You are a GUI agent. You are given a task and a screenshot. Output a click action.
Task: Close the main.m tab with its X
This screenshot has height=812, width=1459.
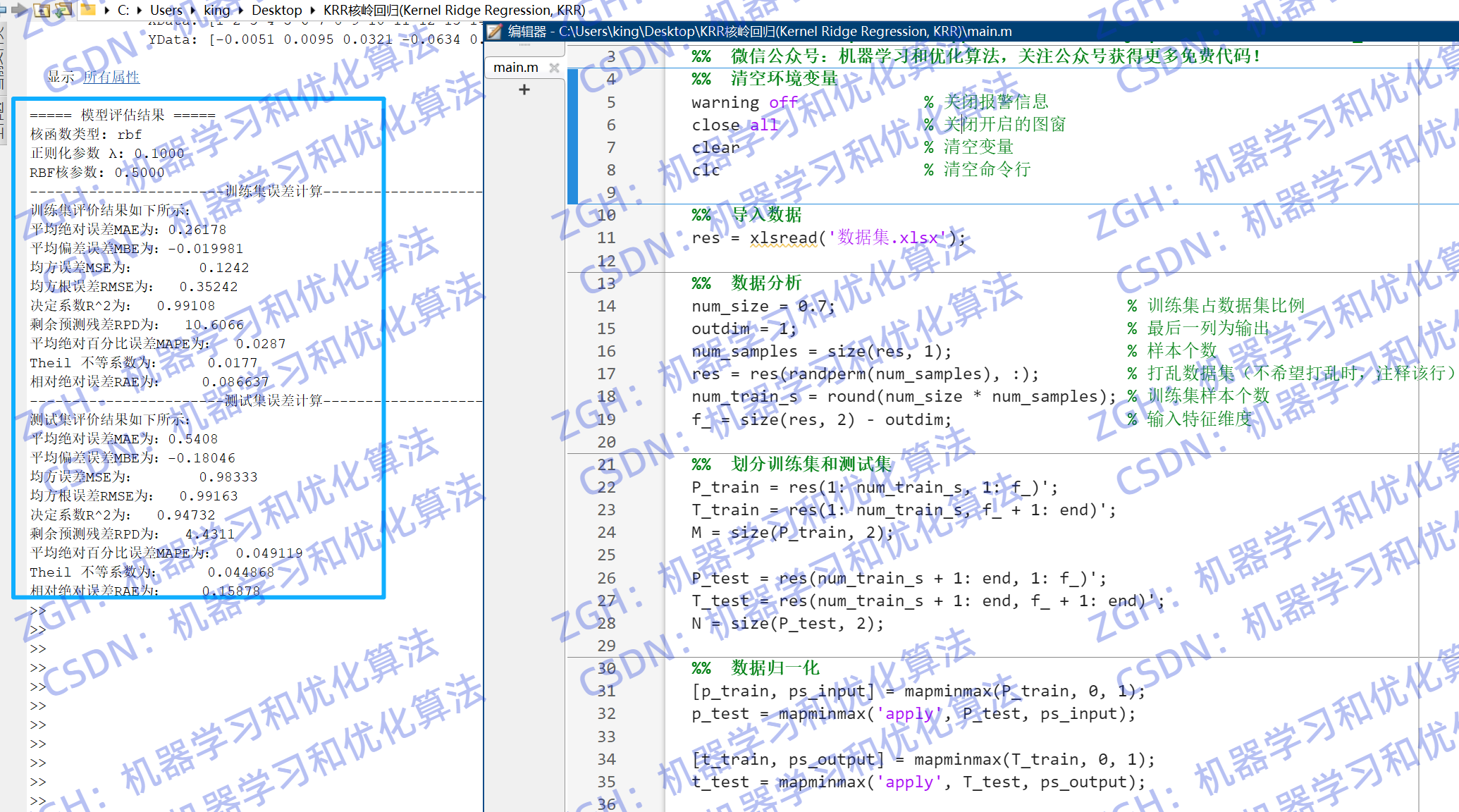(x=555, y=68)
